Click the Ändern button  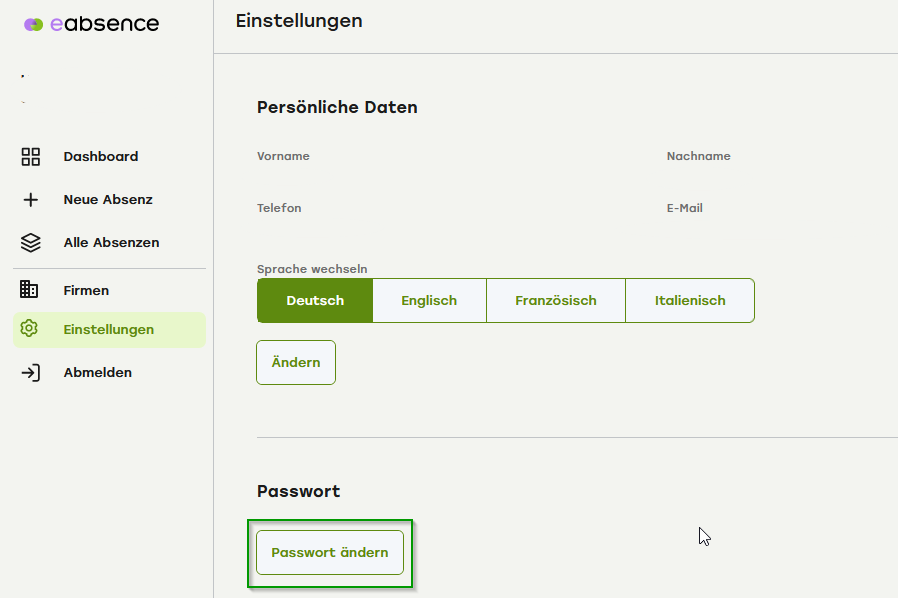[x=295, y=362]
